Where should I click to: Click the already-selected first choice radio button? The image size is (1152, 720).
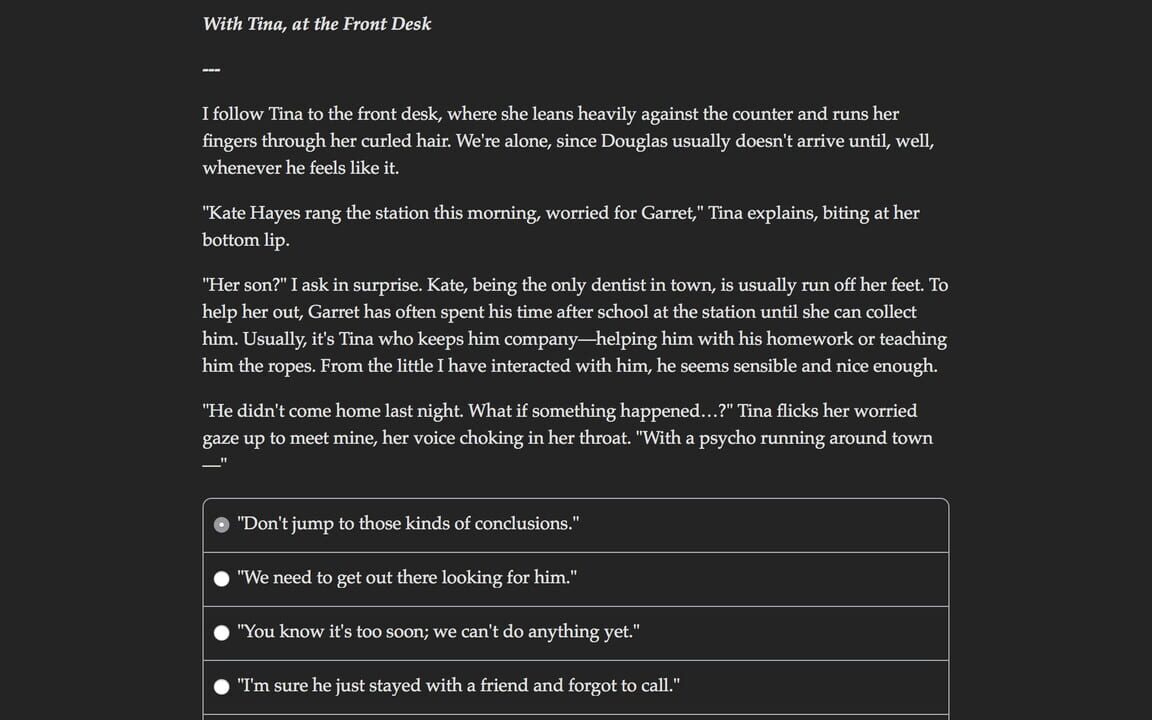tap(221, 523)
